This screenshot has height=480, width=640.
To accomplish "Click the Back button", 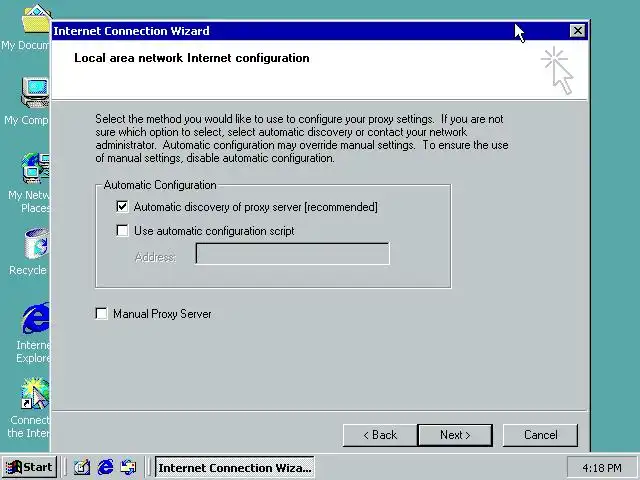I will tap(380, 435).
